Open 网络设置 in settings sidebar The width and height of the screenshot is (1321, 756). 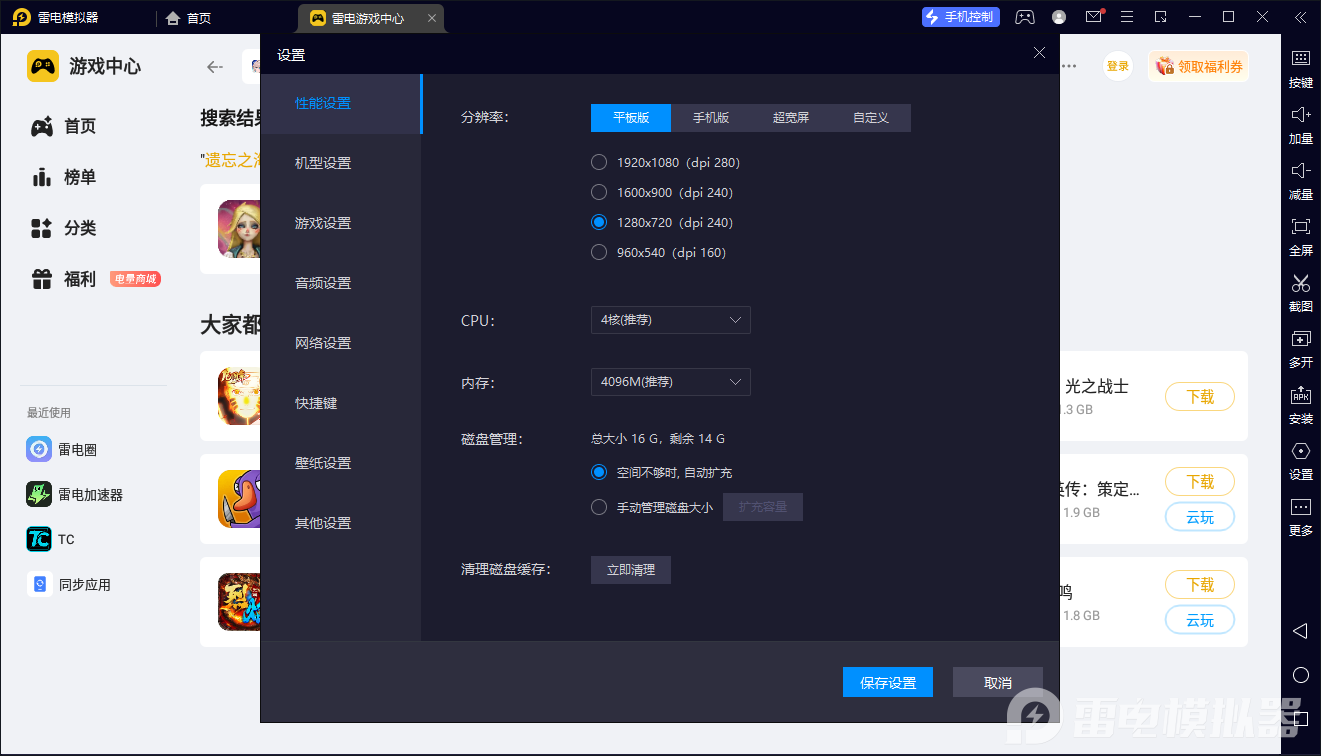click(323, 343)
